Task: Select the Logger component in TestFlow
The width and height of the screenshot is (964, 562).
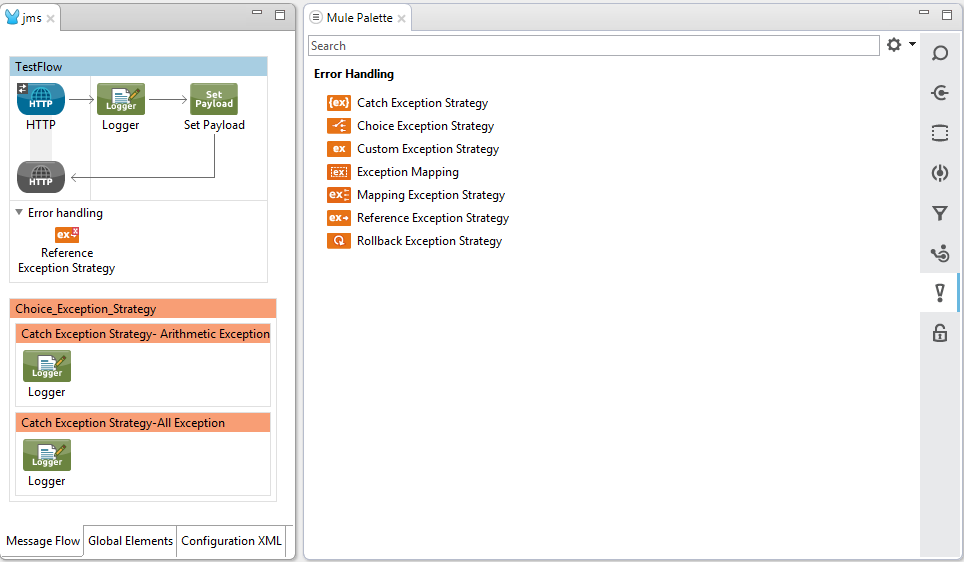Action: click(120, 98)
